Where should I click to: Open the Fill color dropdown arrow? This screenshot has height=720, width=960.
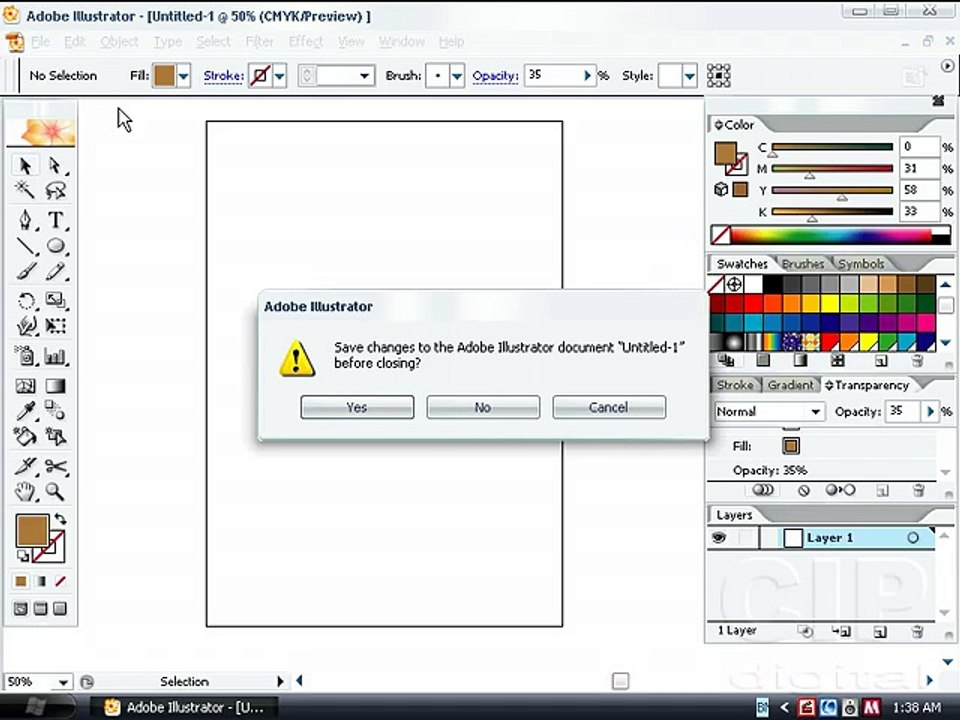click(184, 76)
